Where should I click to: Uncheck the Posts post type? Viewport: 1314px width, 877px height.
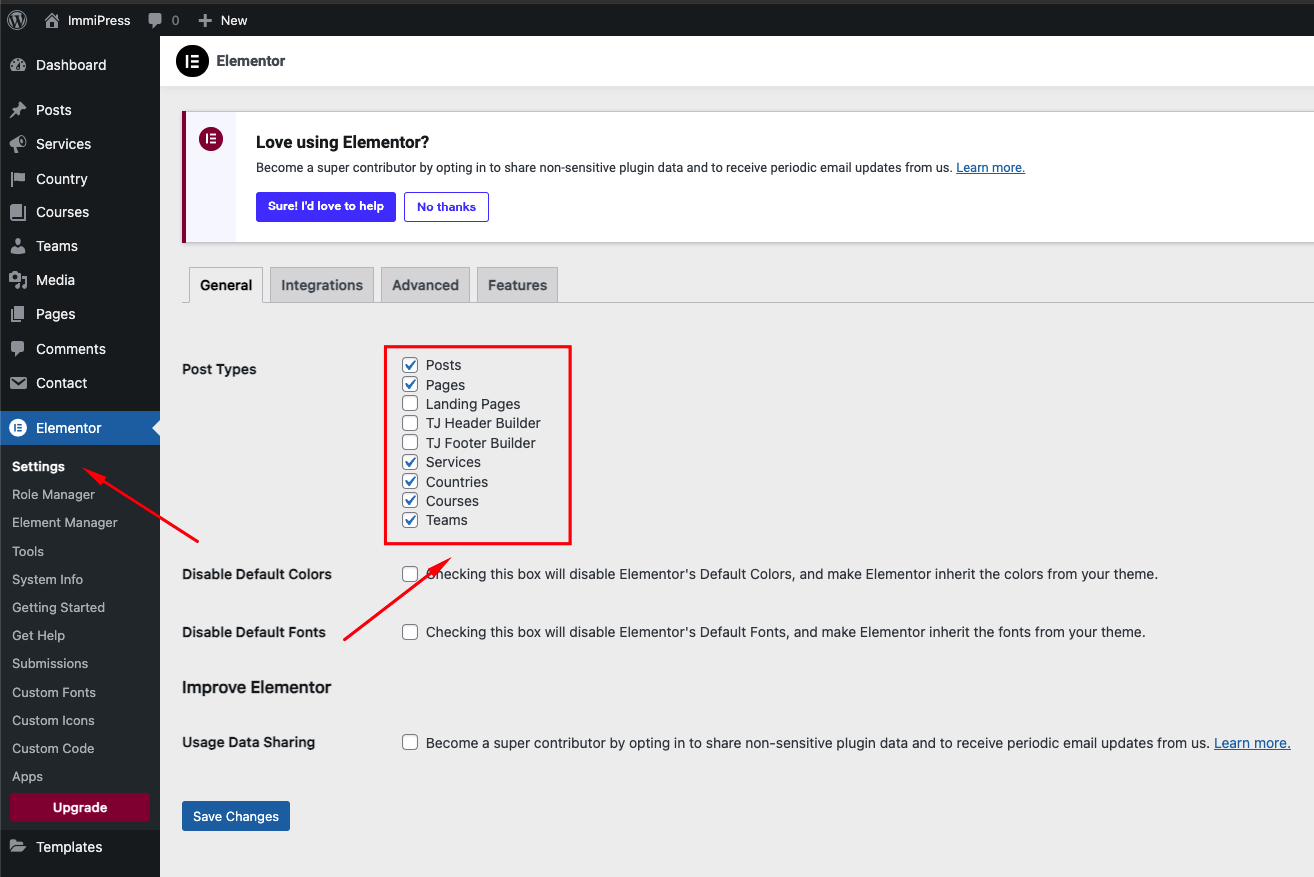click(410, 365)
